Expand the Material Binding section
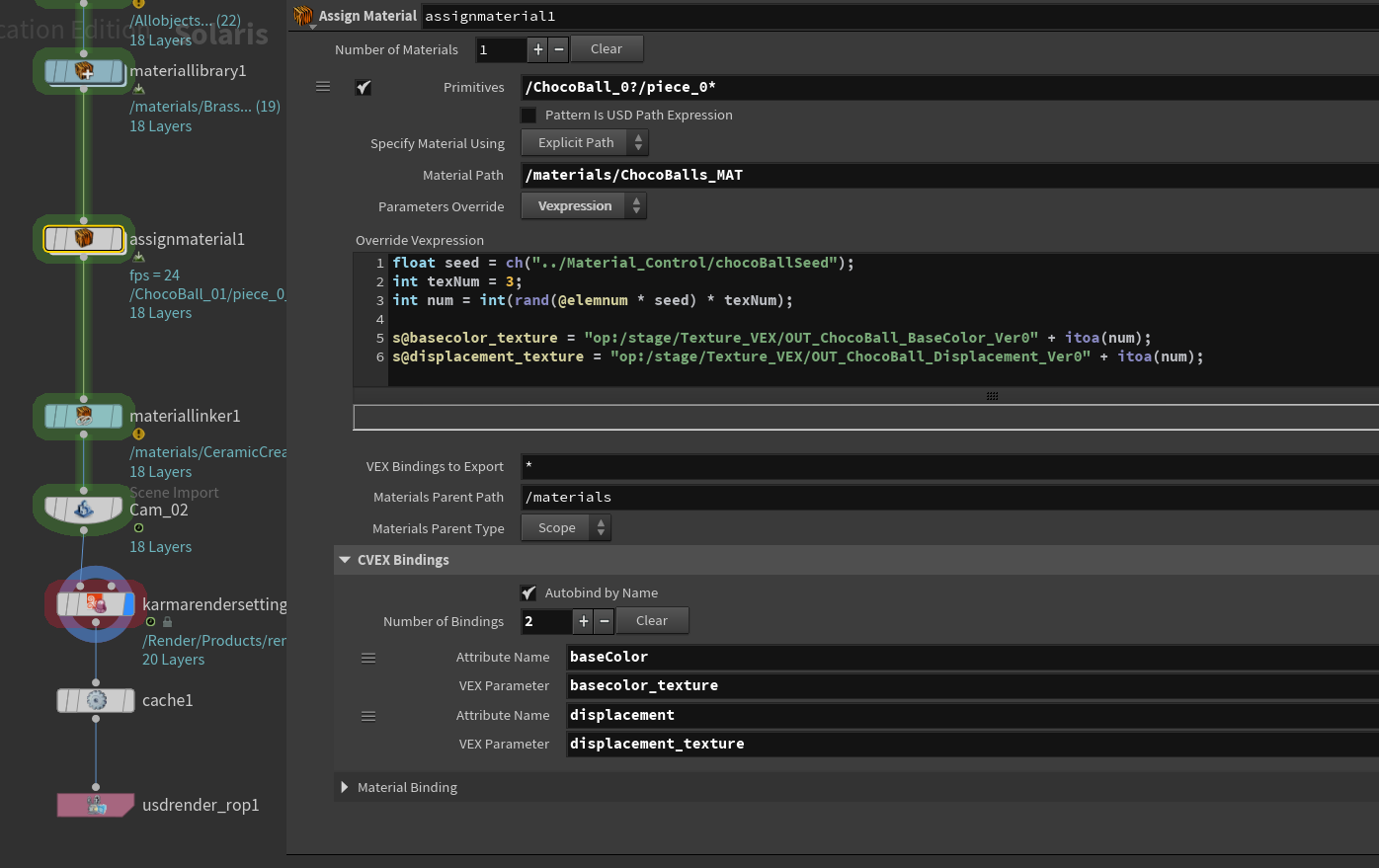 click(x=345, y=787)
